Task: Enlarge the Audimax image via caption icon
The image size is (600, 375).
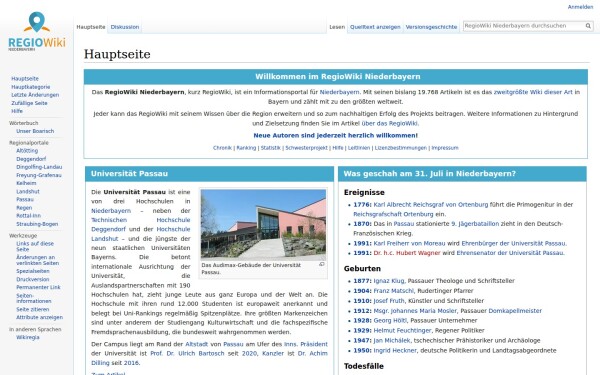Action: [x=322, y=264]
